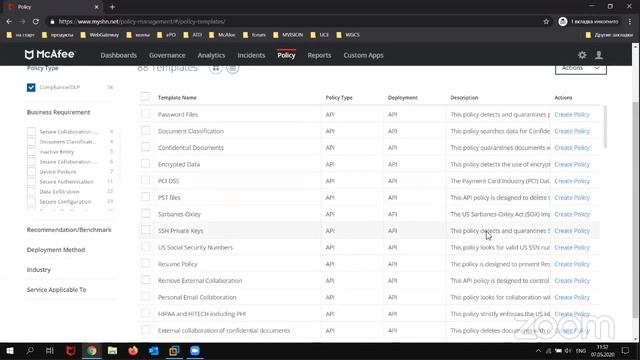Open the settings gear in McAfee header
The image size is (640, 360).
coord(582,55)
